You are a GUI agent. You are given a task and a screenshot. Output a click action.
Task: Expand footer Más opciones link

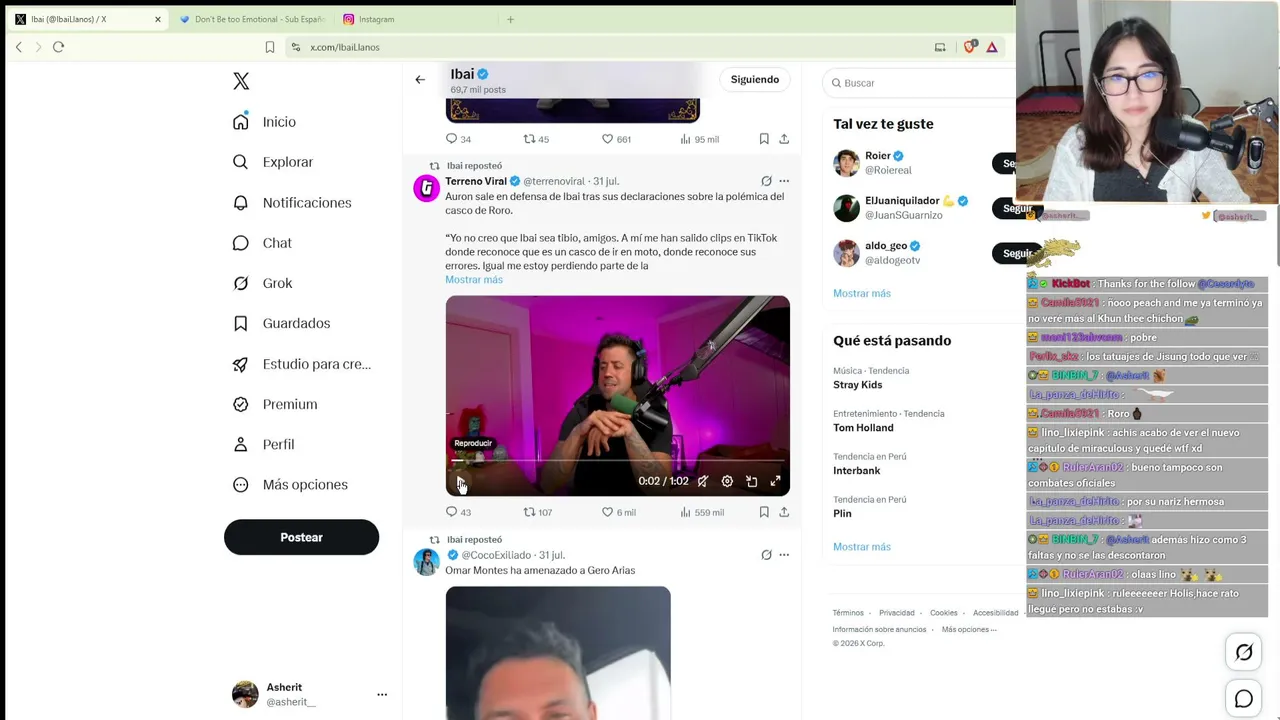pos(969,629)
